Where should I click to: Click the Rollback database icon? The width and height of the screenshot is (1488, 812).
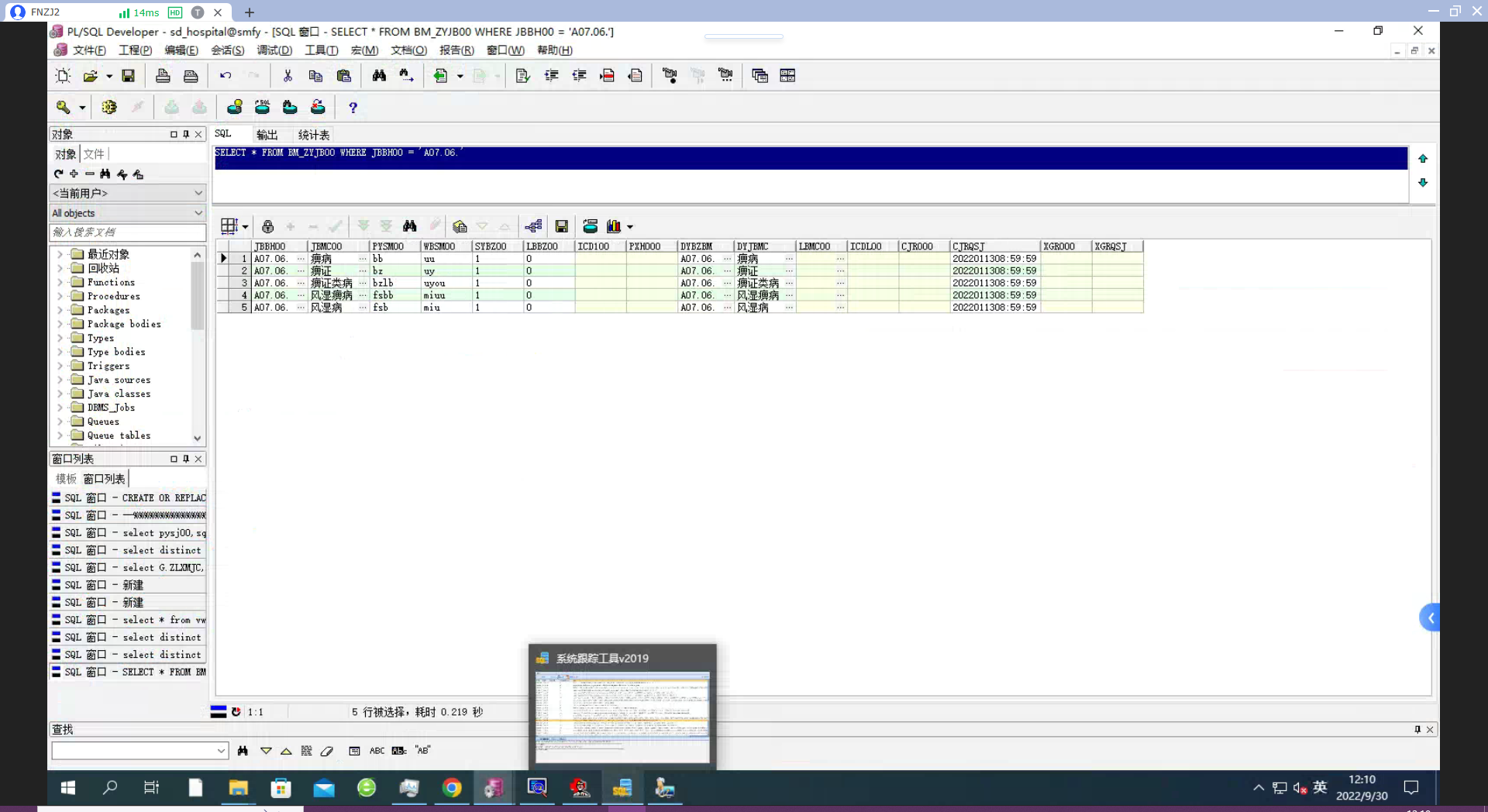199,108
